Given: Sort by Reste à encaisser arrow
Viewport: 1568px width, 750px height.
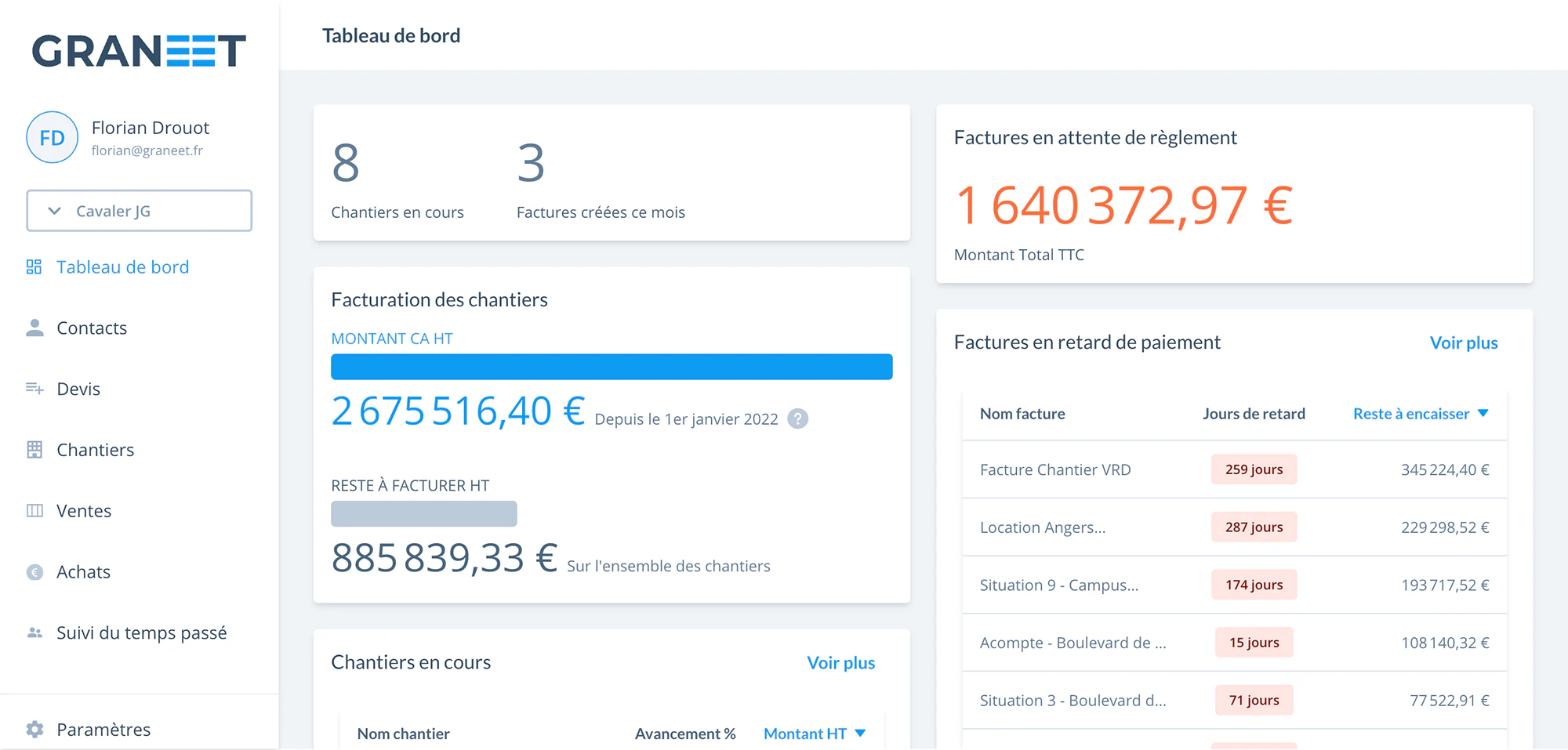Looking at the screenshot, I should click(x=1483, y=414).
